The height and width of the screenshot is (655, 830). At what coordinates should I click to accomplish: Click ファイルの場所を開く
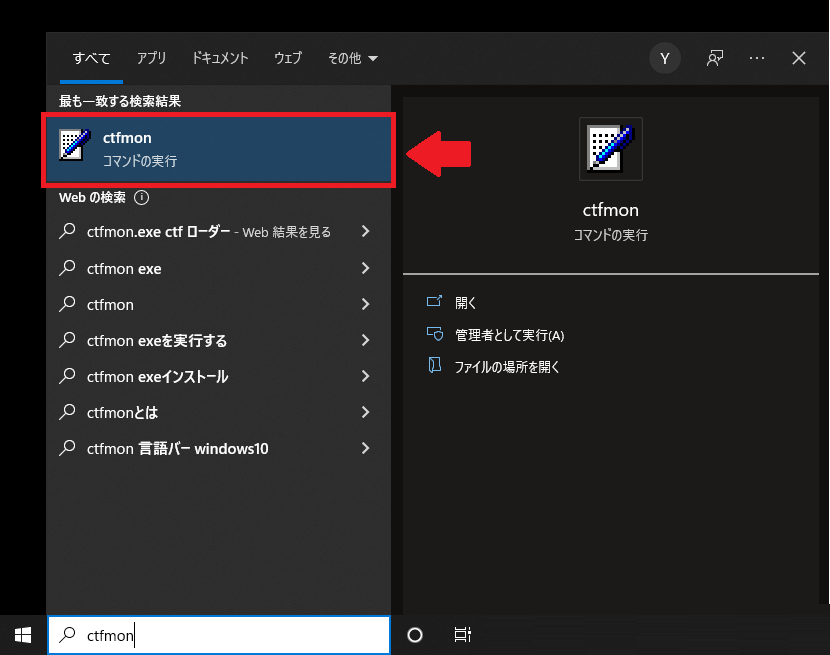click(507, 367)
